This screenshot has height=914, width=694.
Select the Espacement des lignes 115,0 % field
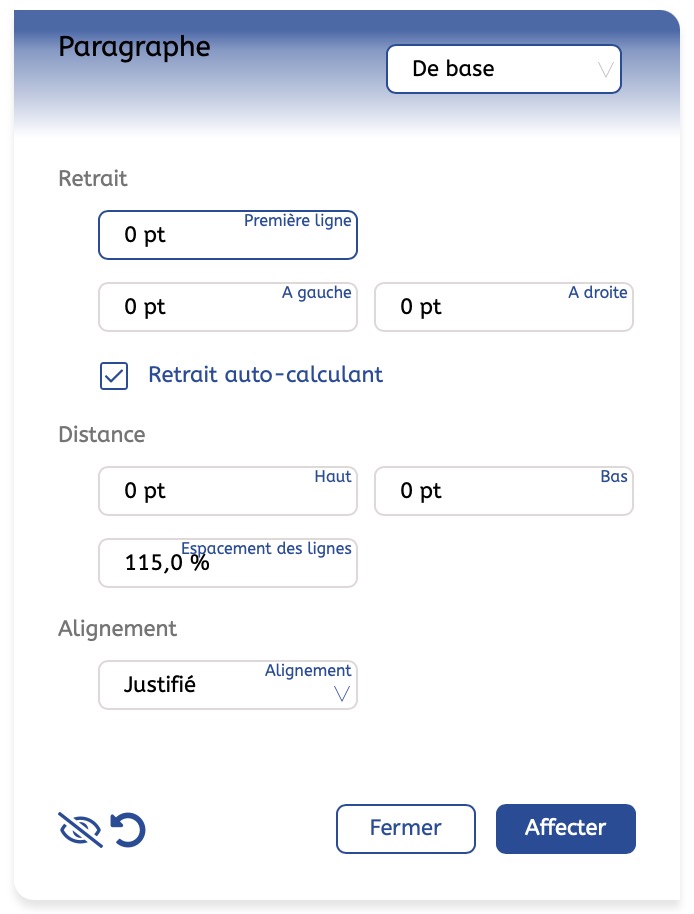pyautogui.click(x=228, y=563)
